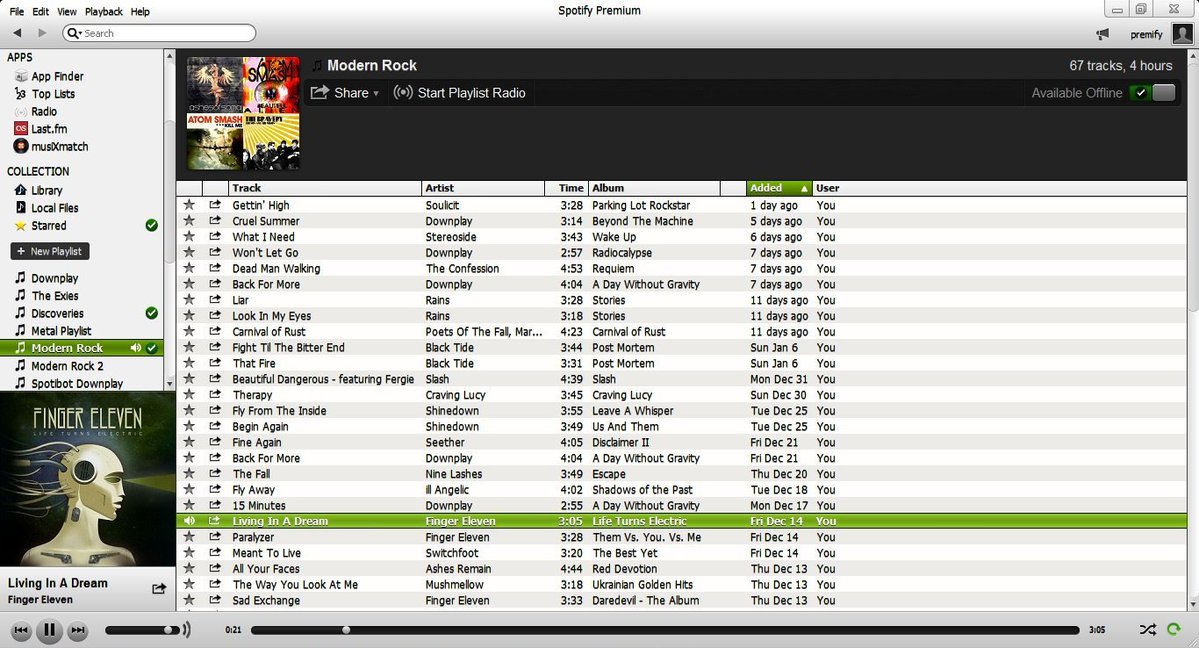Sort by Added column

[778, 188]
